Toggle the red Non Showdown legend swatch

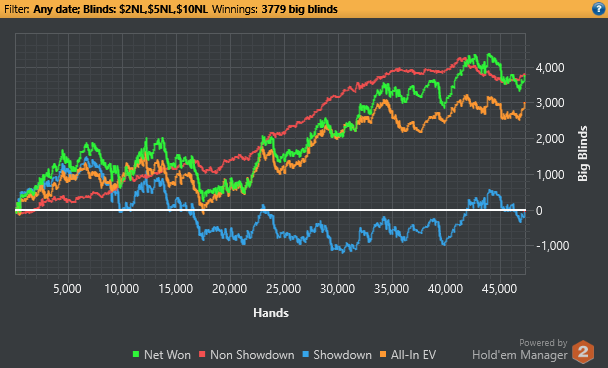pyautogui.click(x=202, y=354)
